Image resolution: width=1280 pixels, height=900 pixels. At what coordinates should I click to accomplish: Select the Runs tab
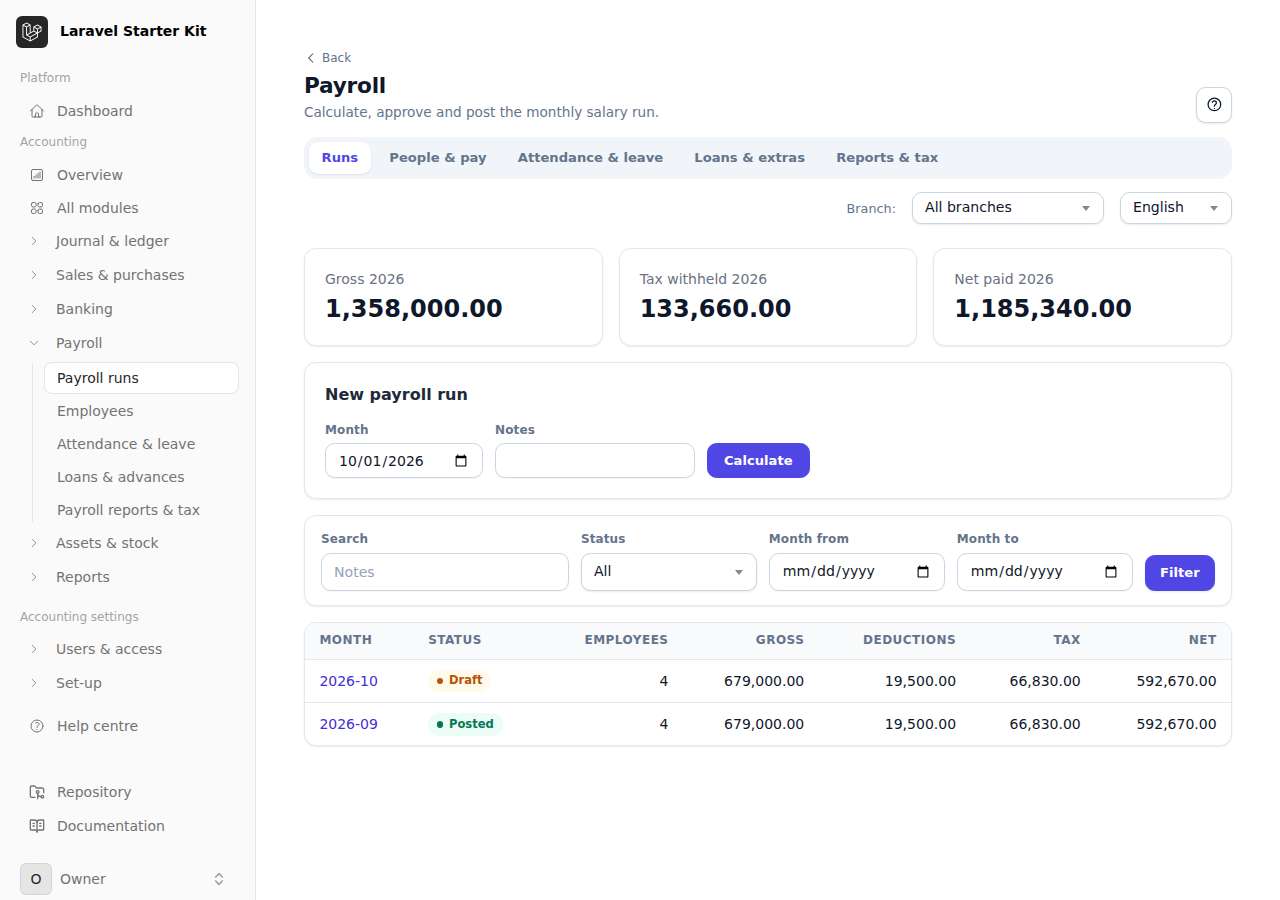(340, 158)
